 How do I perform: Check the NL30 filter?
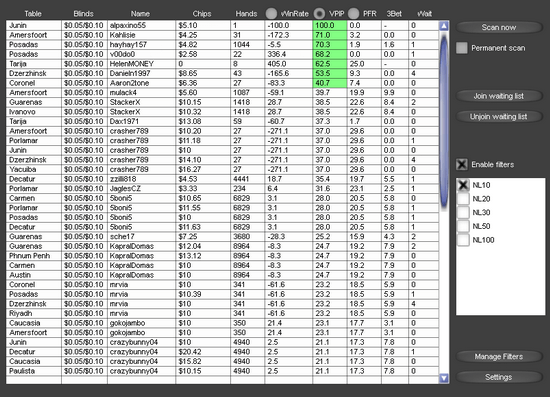463,212
